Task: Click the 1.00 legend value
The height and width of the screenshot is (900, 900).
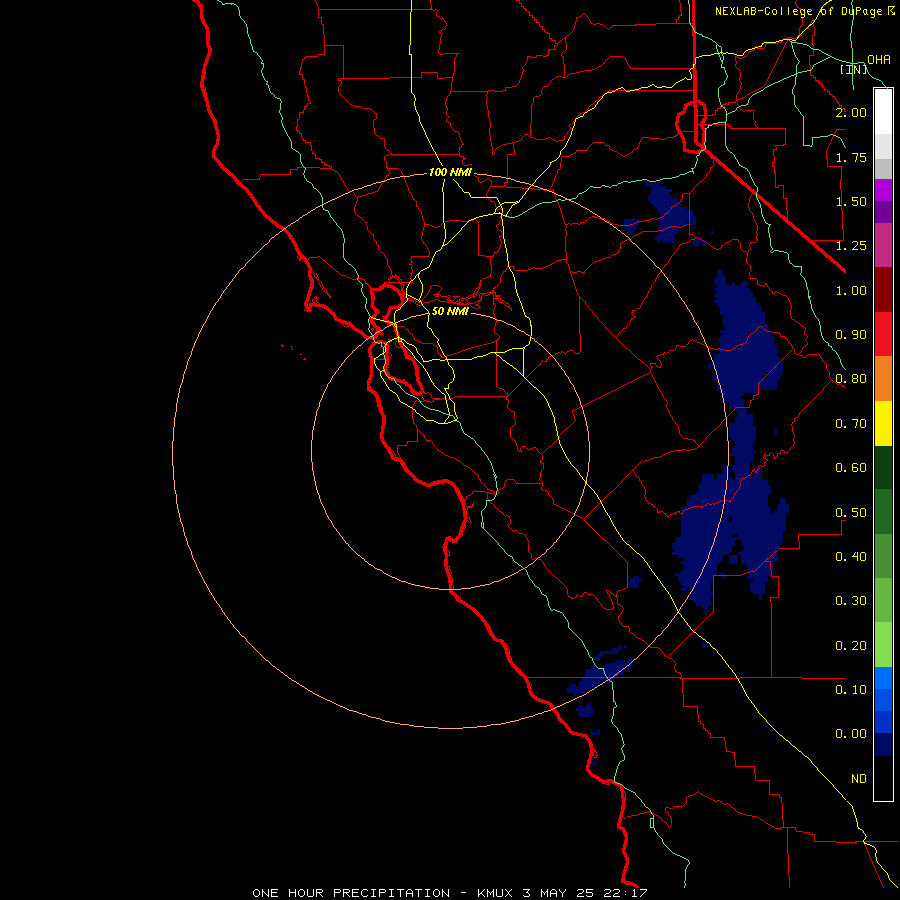Action: tap(851, 290)
